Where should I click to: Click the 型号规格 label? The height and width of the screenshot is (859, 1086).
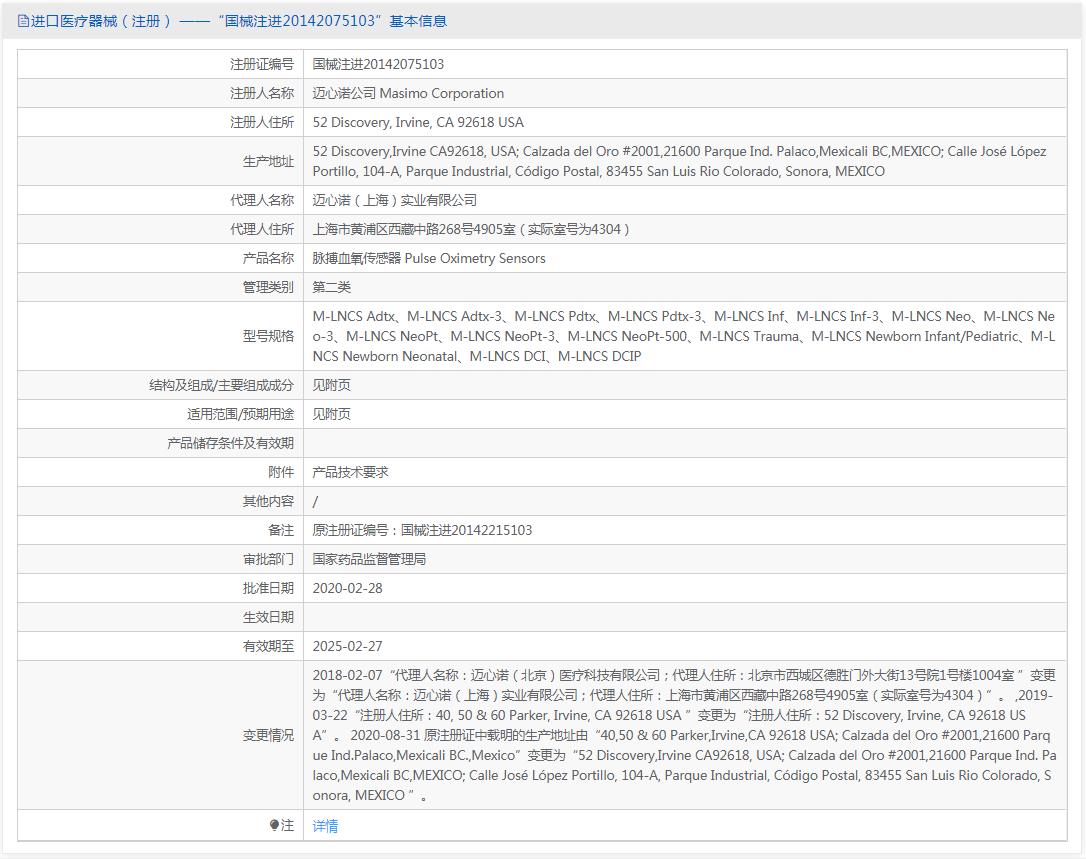pos(268,336)
